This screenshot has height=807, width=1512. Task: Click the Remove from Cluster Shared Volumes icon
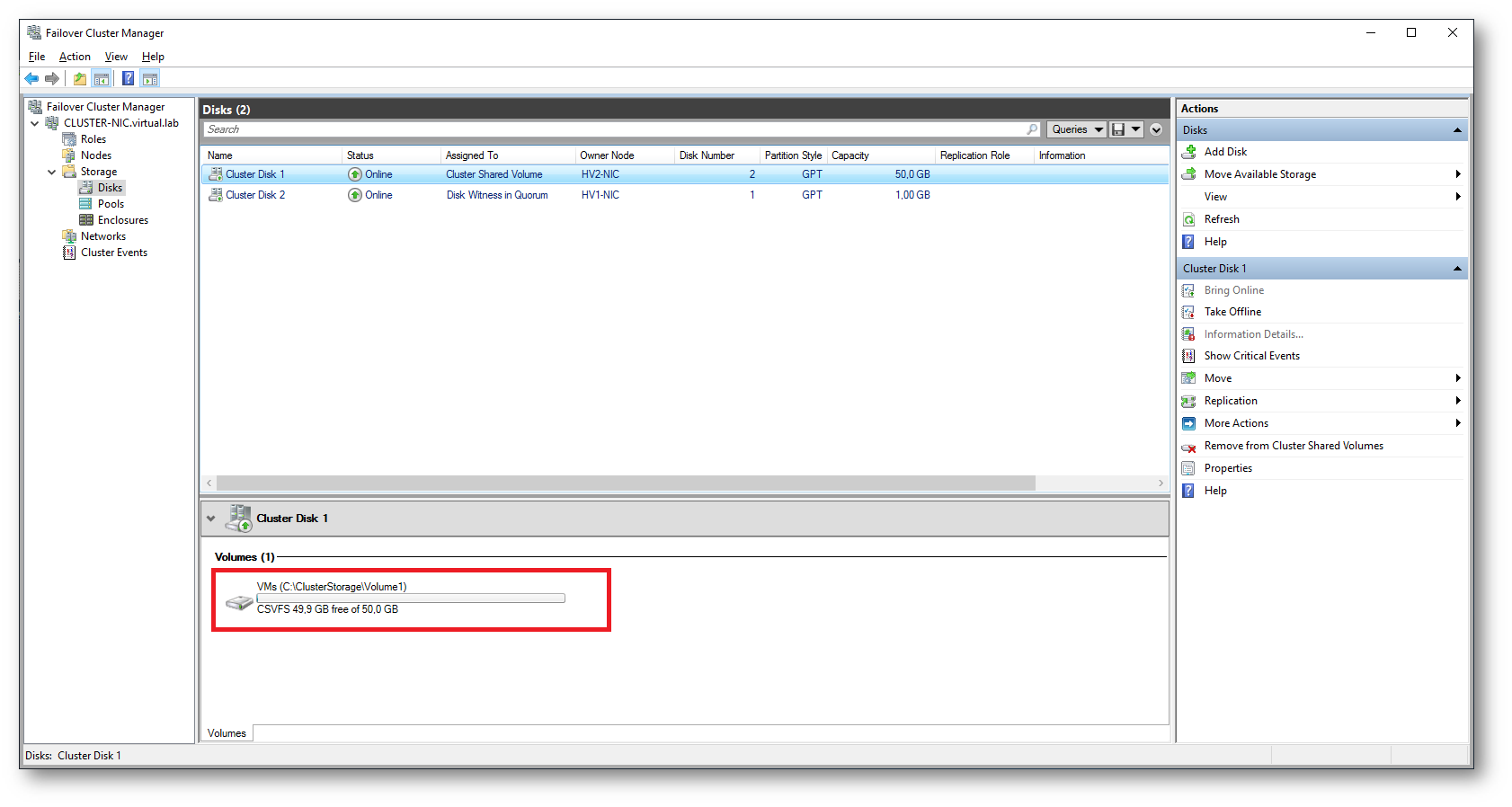click(1188, 447)
